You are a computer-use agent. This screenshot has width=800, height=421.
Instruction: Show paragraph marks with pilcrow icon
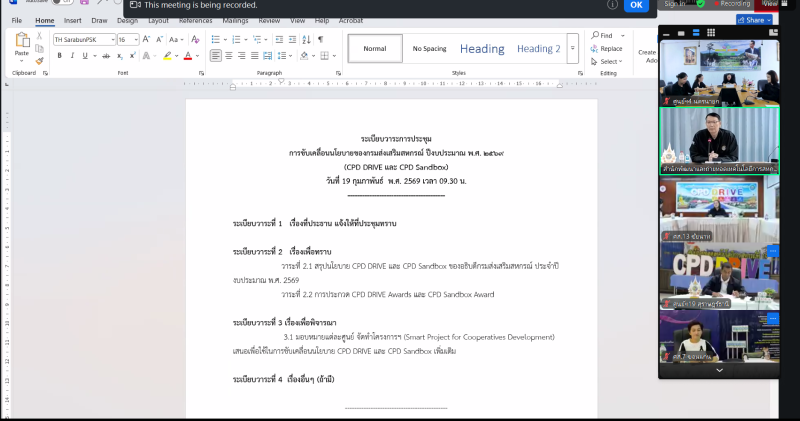pos(320,39)
